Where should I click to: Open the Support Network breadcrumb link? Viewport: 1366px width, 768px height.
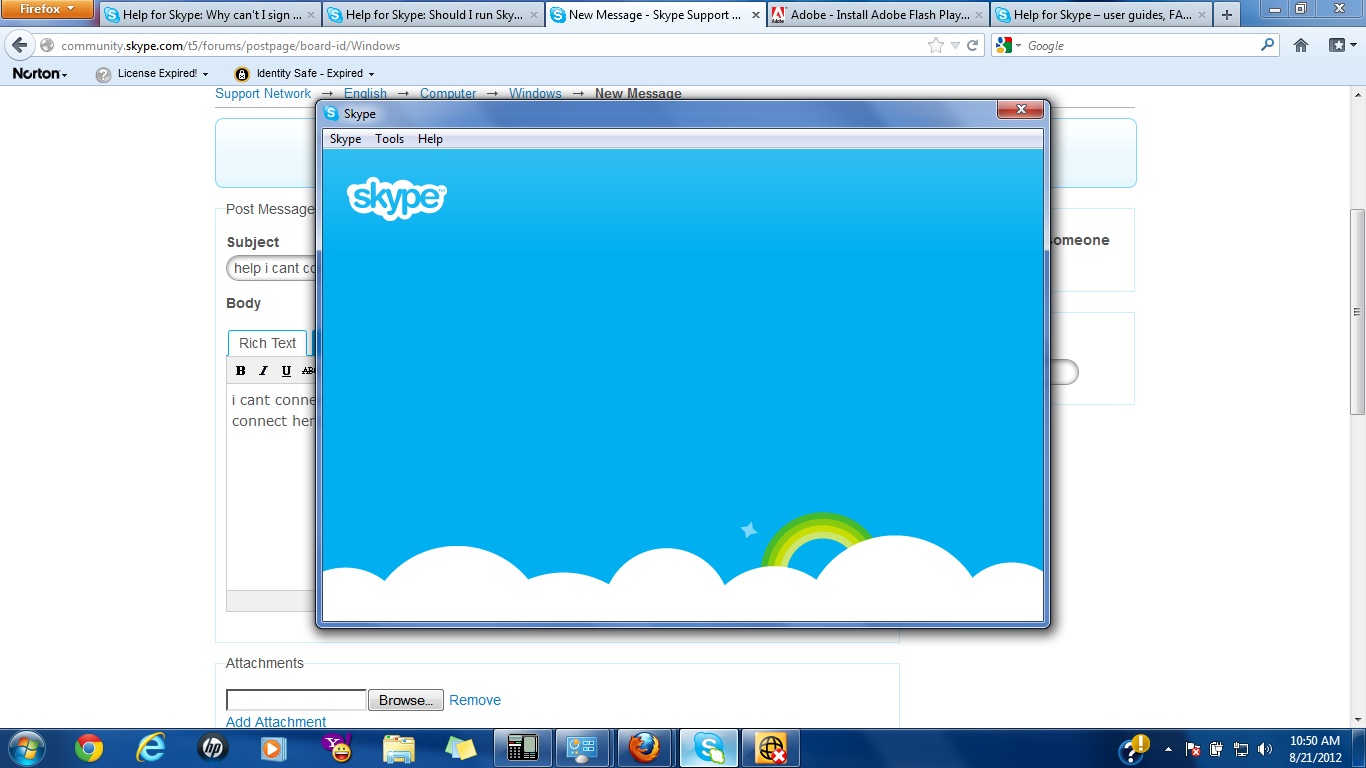(x=263, y=93)
